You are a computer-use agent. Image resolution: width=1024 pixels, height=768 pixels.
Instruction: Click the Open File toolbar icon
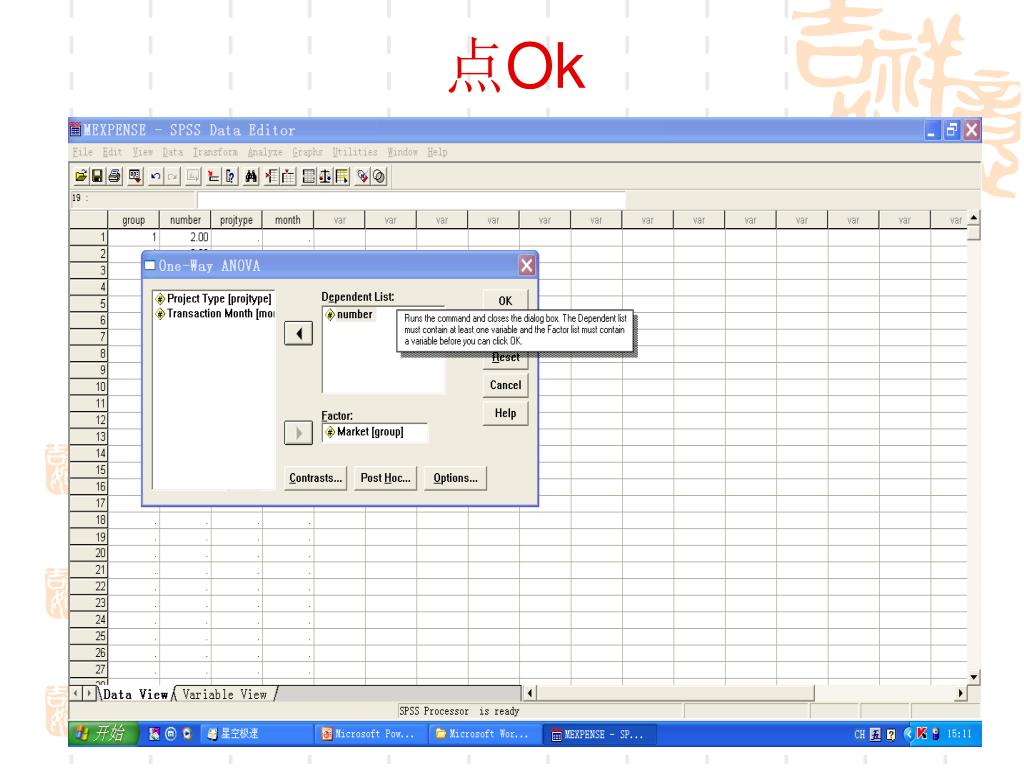pyautogui.click(x=81, y=176)
